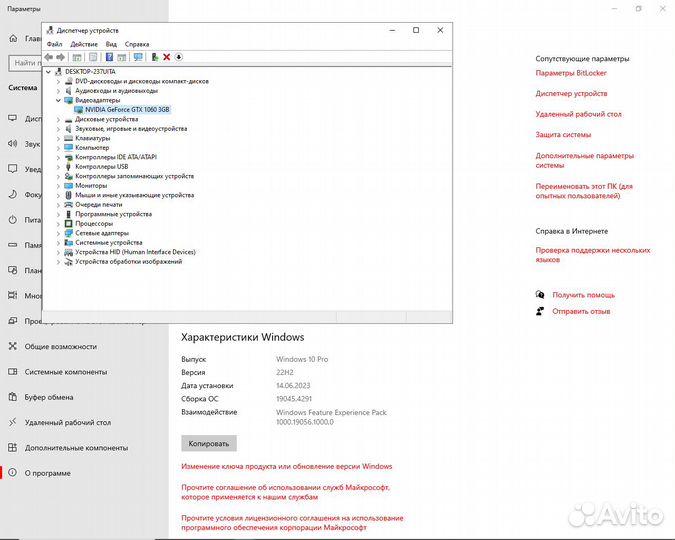
Task: Open Буфер обмена sidebar item
Action: (49, 397)
